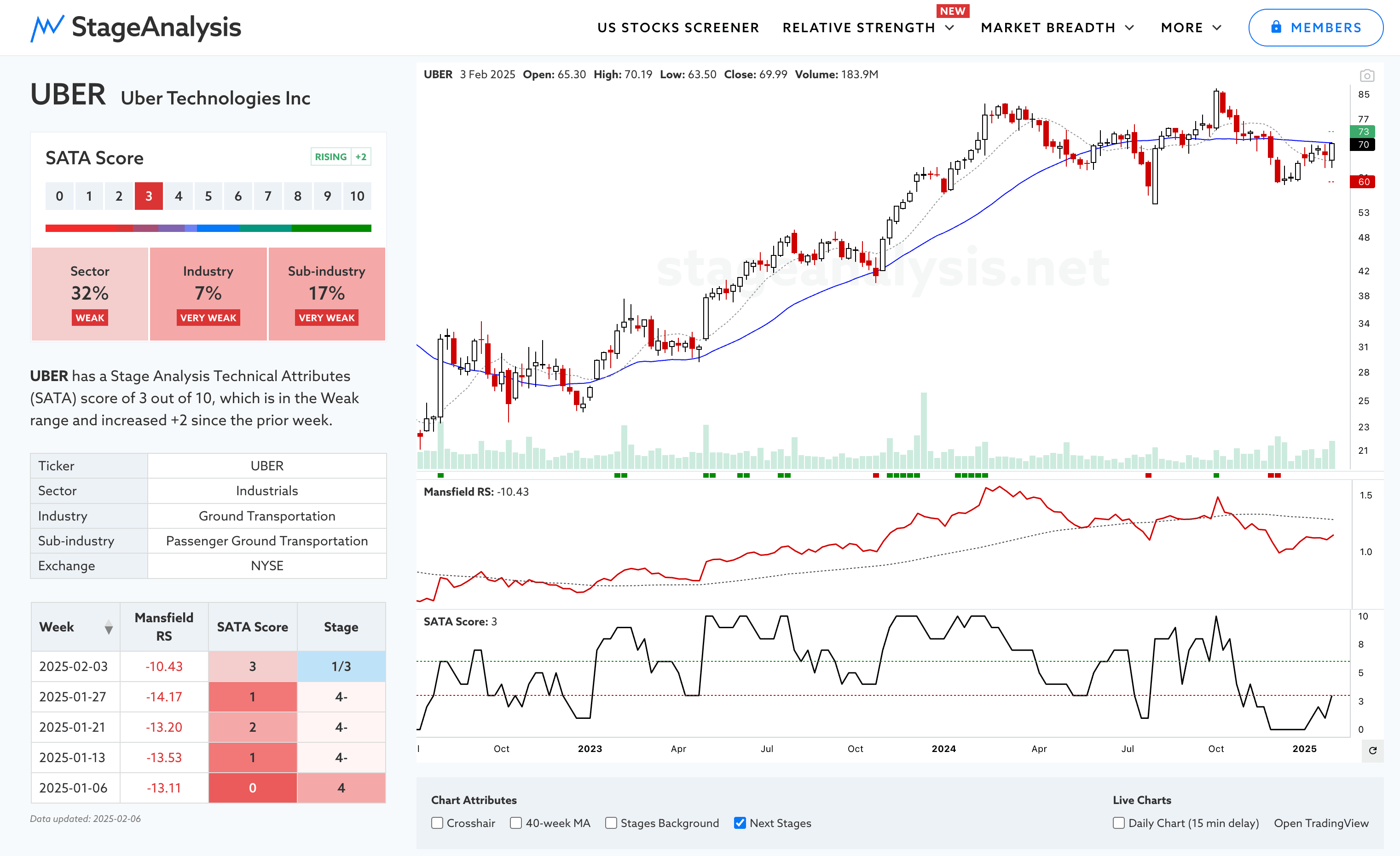The image size is (1400, 856).
Task: Click the Industry 7% Very Weak card
Action: coord(208,294)
